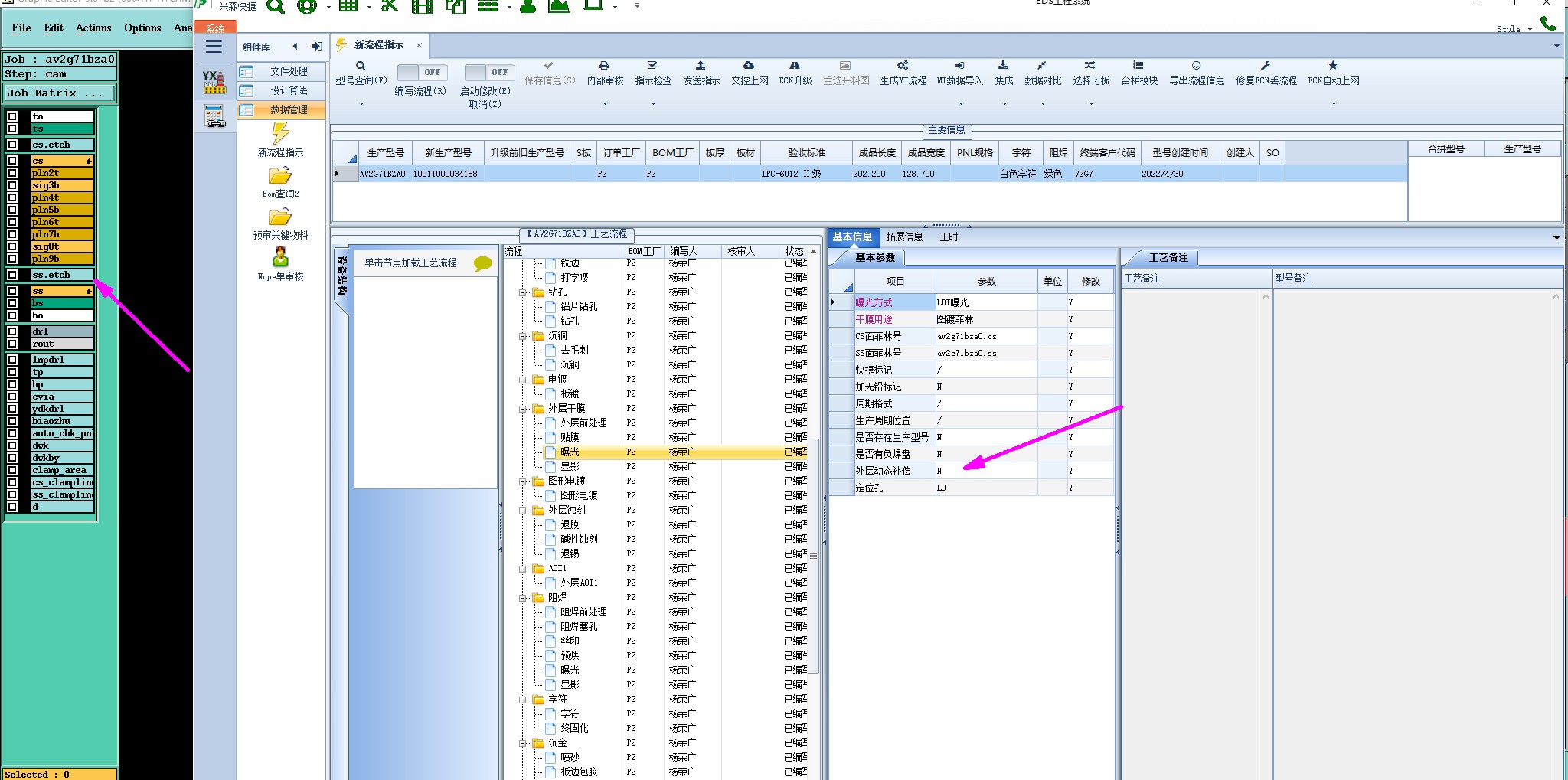1568x780 pixels.
Task: Click the 生成MI流程 gears icon
Action: pyautogui.click(x=903, y=66)
